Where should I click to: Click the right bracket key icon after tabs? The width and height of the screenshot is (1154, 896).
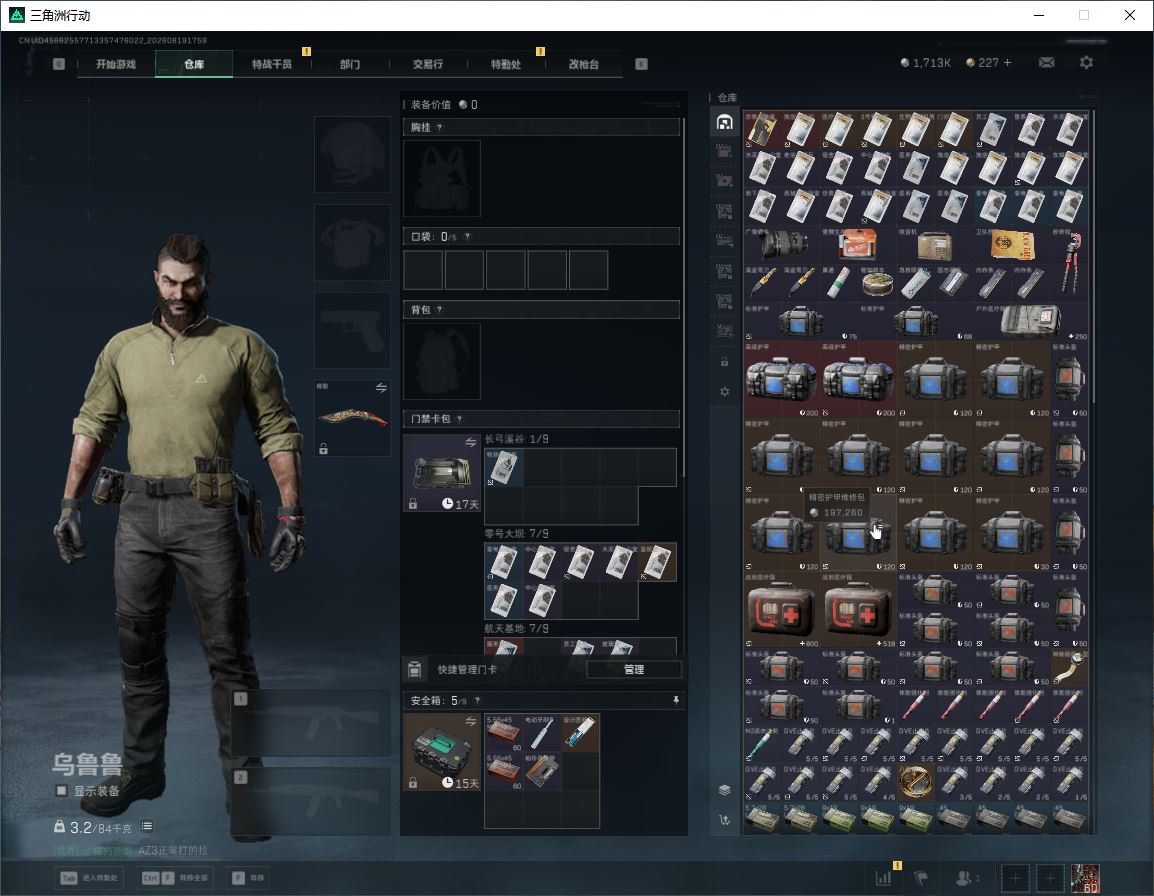point(641,64)
